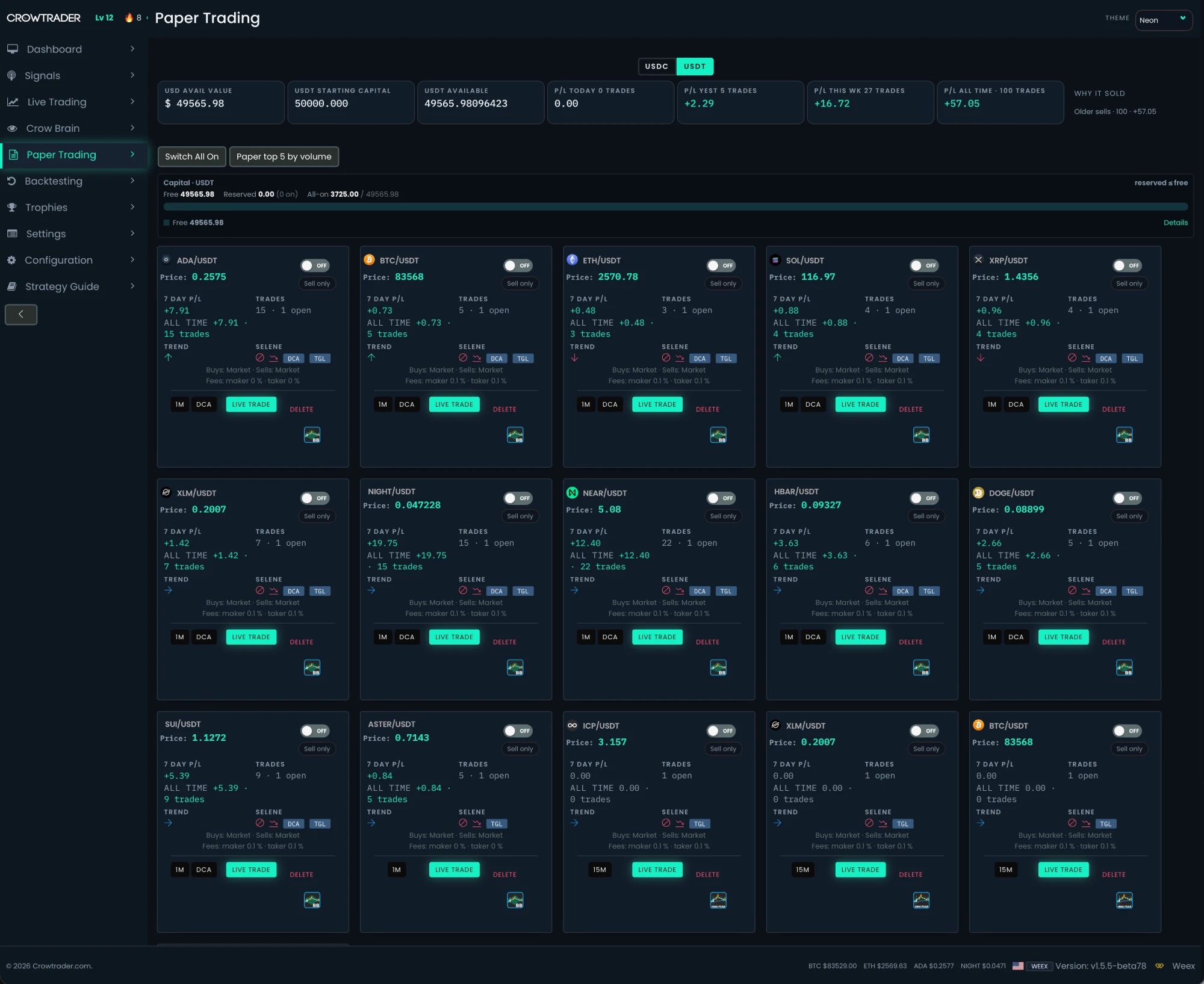1204x984 pixels.
Task: Select the USDT tab
Action: tap(694, 66)
